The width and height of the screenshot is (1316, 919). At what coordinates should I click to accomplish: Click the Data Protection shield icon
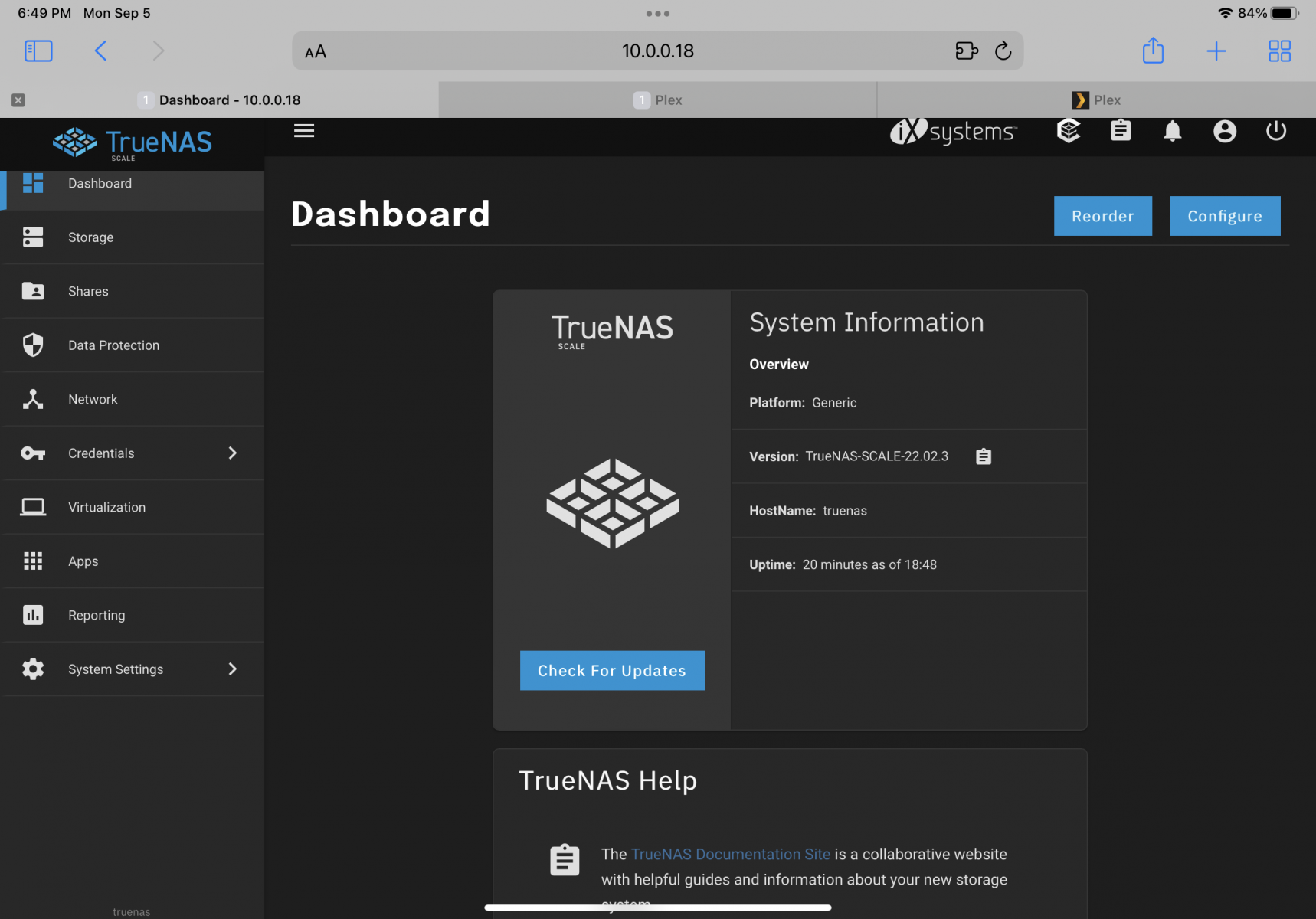(x=33, y=345)
